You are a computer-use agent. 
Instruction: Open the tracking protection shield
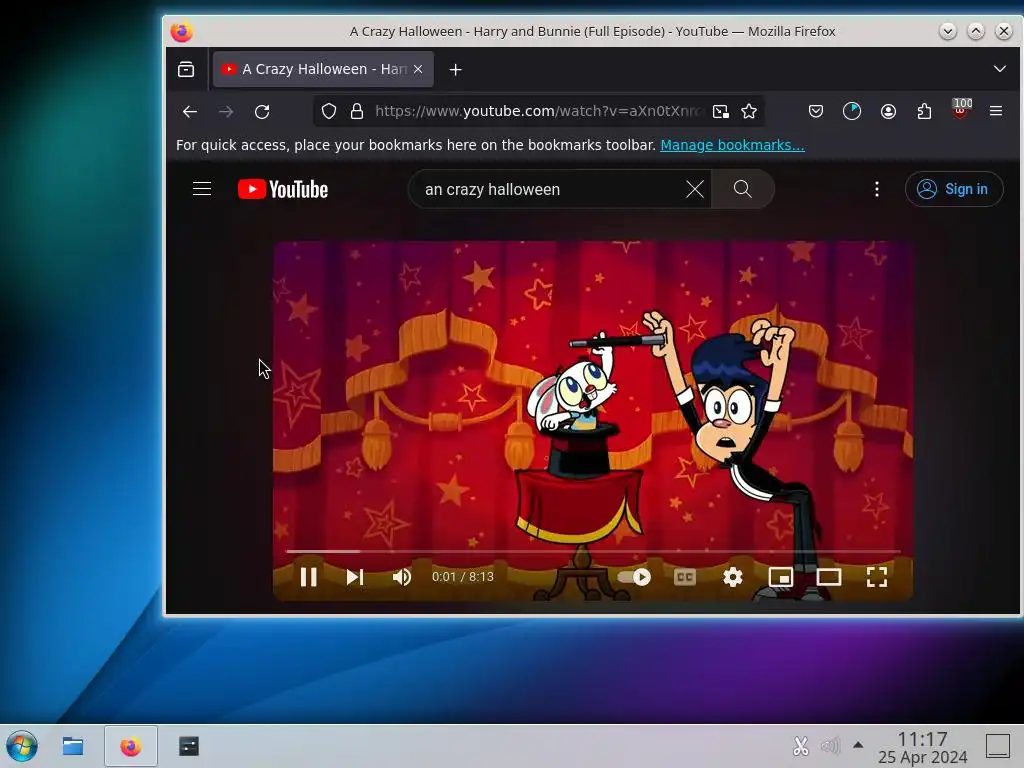328,112
